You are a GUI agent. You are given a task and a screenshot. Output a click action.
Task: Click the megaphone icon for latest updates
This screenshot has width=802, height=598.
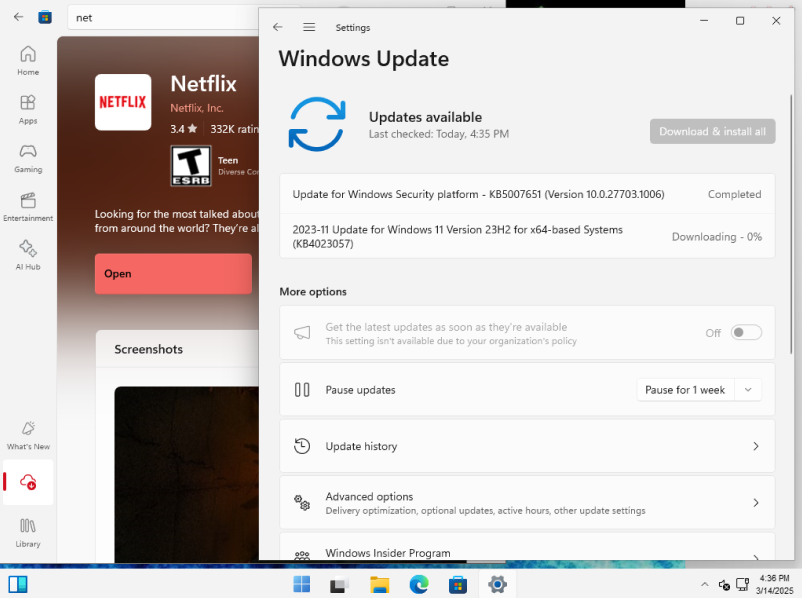click(x=302, y=333)
